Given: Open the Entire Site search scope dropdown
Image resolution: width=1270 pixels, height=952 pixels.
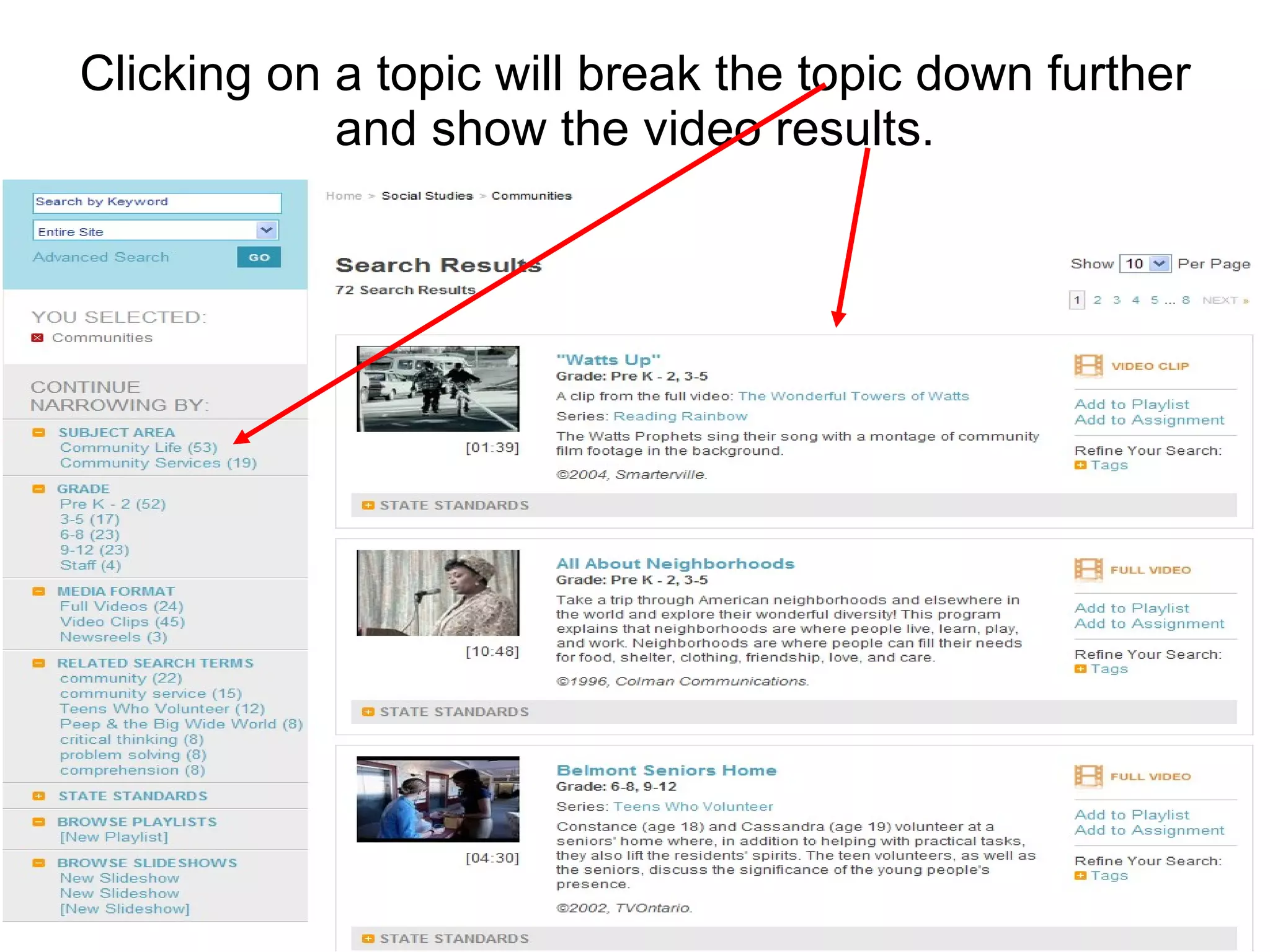Looking at the screenshot, I should (156, 231).
